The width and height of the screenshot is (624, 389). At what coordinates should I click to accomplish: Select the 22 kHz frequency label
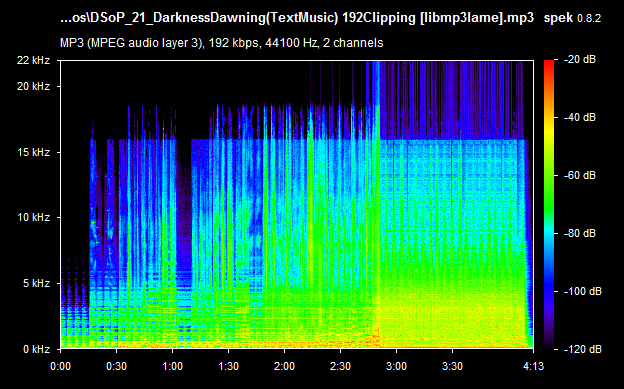click(33, 61)
